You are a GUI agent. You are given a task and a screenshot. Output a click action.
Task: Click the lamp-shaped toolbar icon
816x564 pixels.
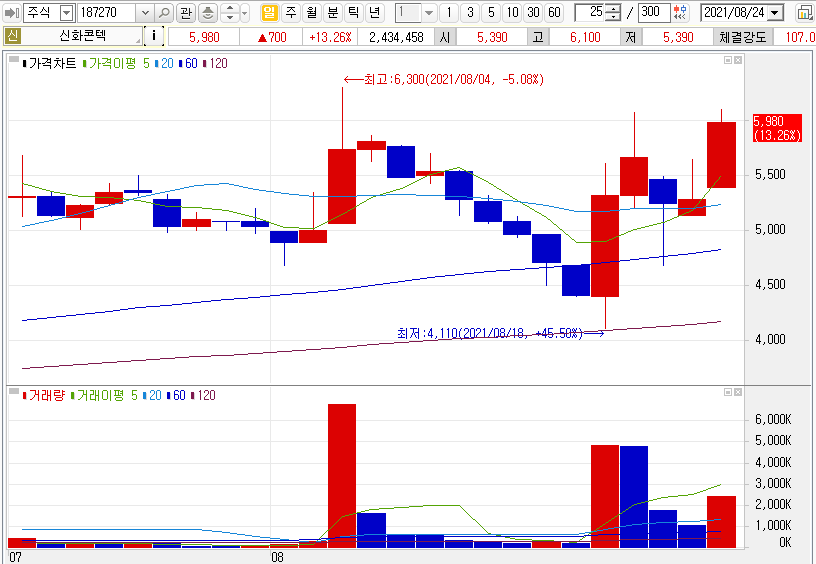click(208, 12)
